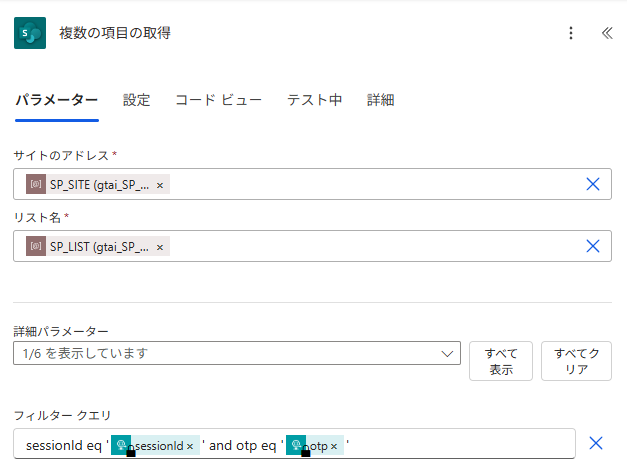Click the SharePoint connector icon
This screenshot has width=627, height=472.
coord(30,33)
